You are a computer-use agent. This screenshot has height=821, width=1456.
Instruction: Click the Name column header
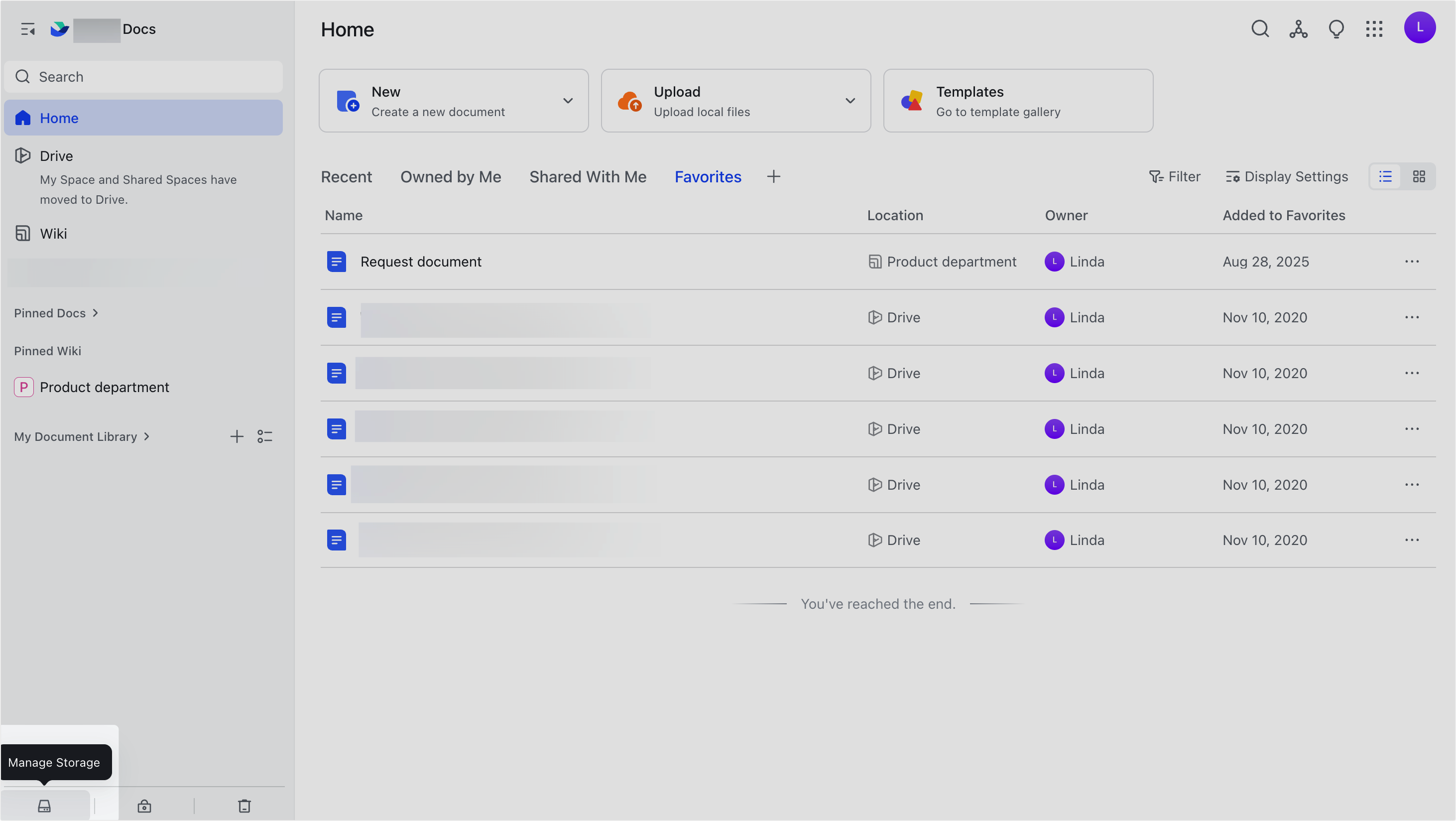[344, 215]
